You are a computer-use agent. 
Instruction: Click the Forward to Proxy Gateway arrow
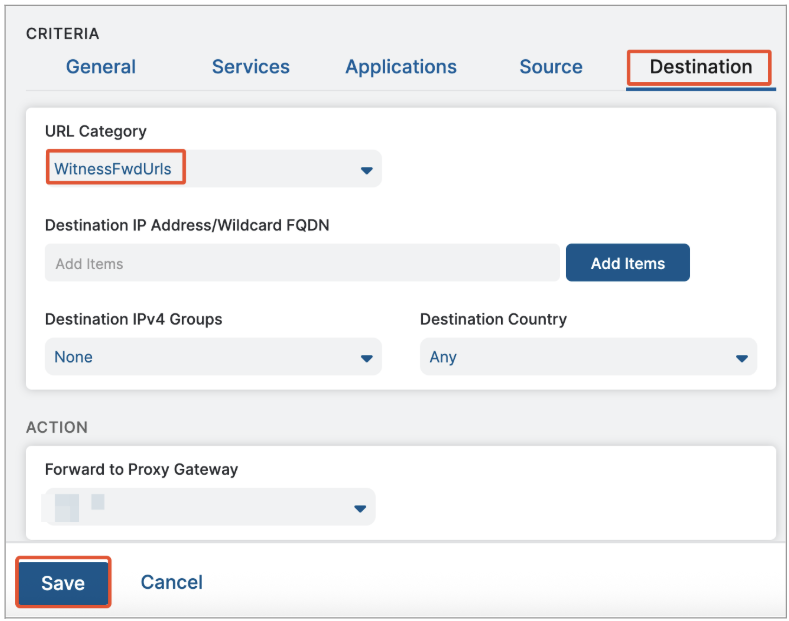pos(360,509)
